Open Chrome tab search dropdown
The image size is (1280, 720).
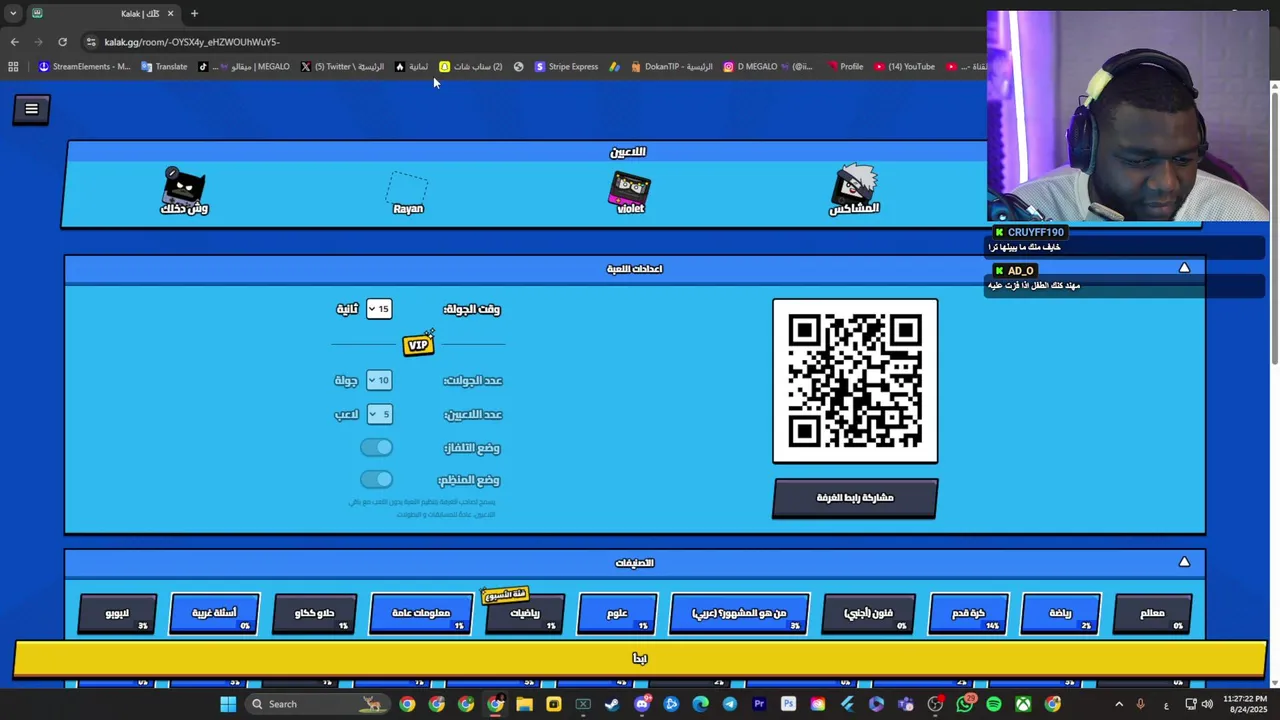pos(13,13)
